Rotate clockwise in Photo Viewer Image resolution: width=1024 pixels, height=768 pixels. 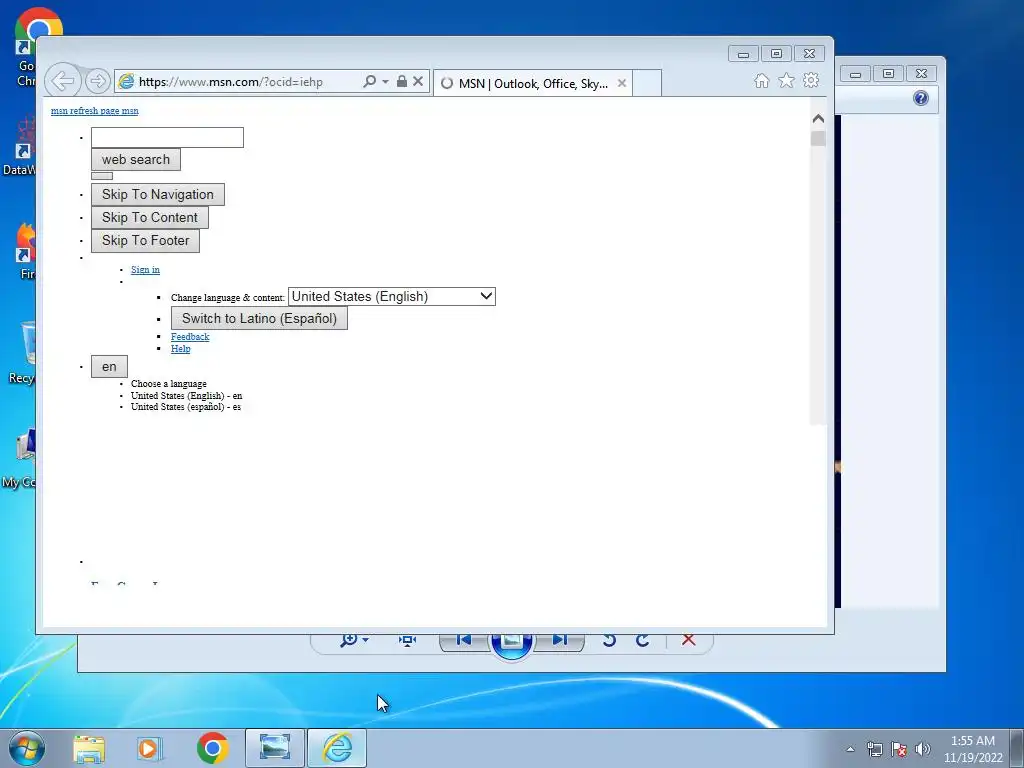click(x=643, y=640)
